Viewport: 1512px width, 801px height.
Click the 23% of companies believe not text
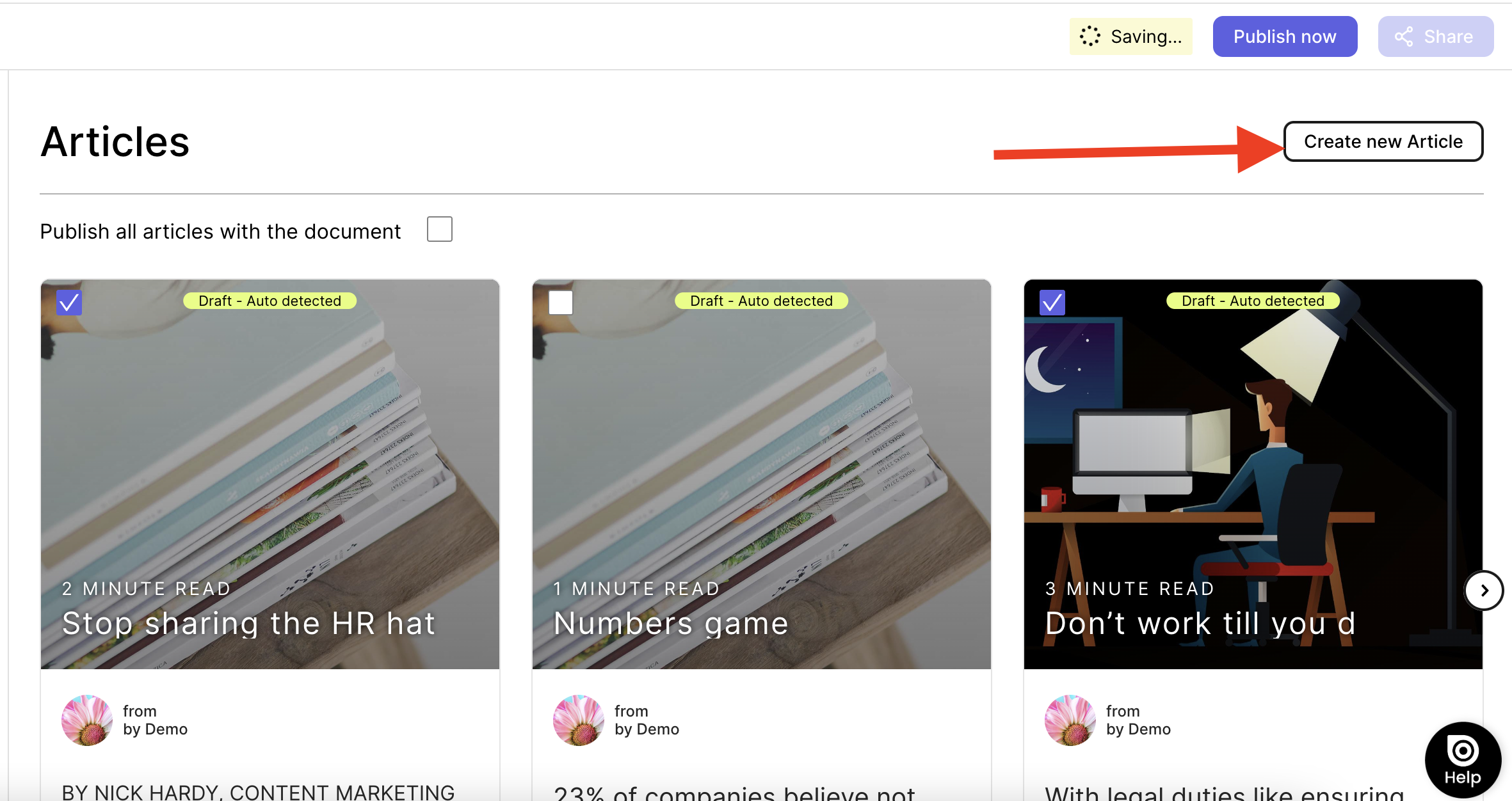(735, 793)
